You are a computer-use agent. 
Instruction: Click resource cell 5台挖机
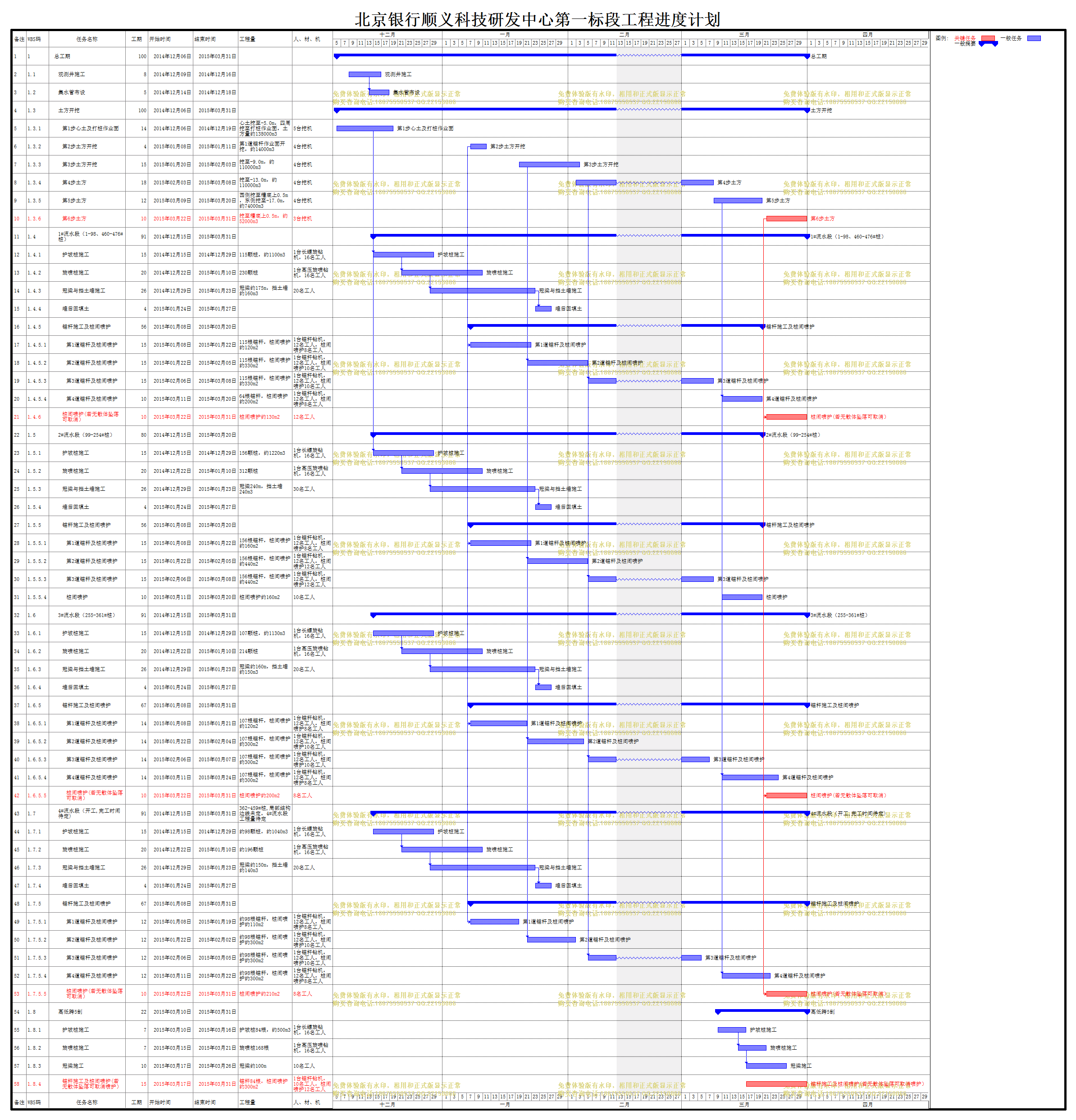click(303, 128)
